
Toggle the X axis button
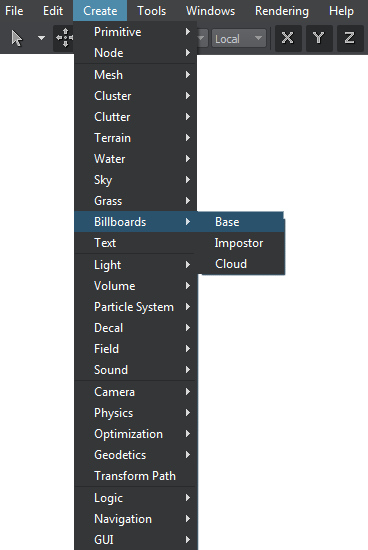coord(288,38)
